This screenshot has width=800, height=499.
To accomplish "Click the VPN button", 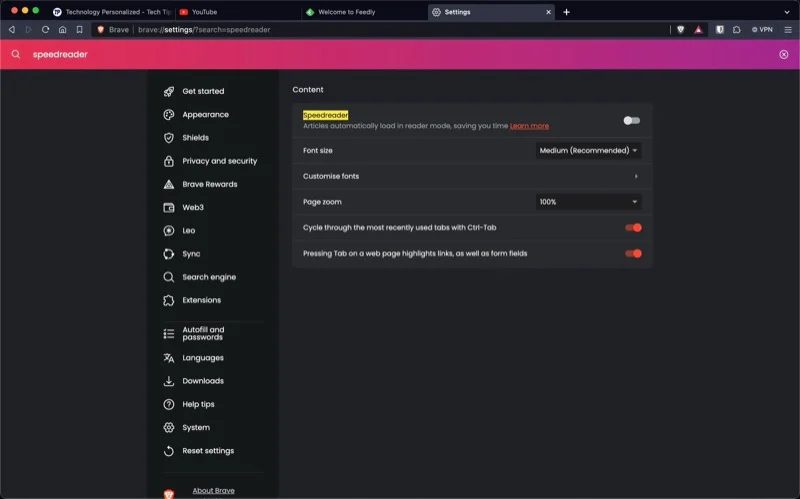I will pos(762,30).
